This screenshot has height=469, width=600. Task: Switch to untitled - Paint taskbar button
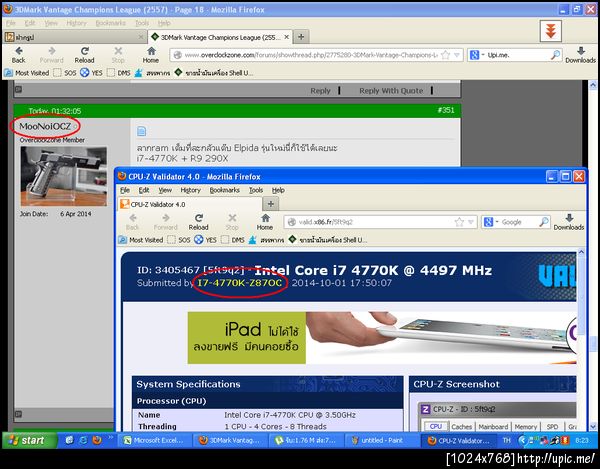coord(381,440)
